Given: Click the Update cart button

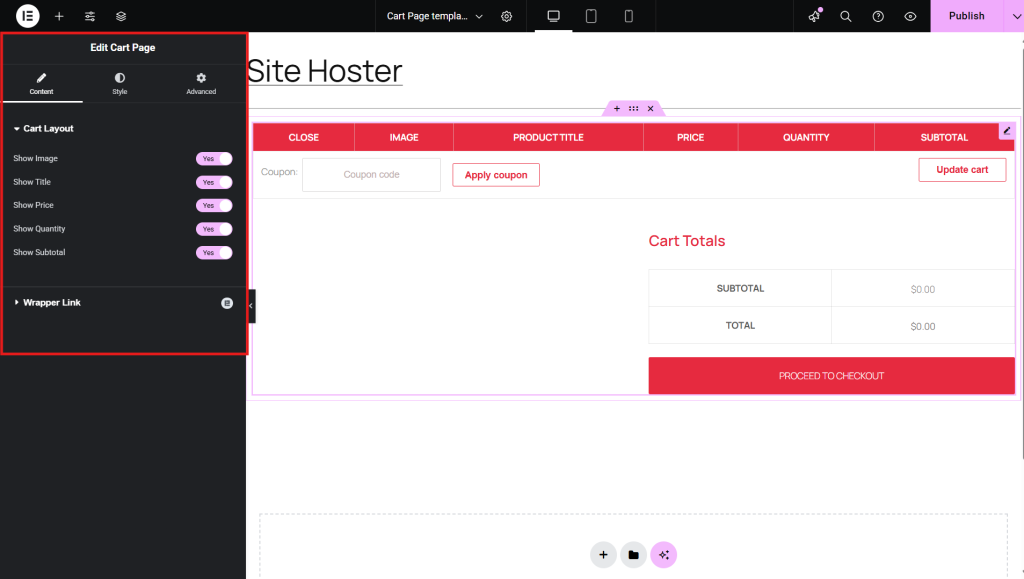Looking at the screenshot, I should [962, 169].
